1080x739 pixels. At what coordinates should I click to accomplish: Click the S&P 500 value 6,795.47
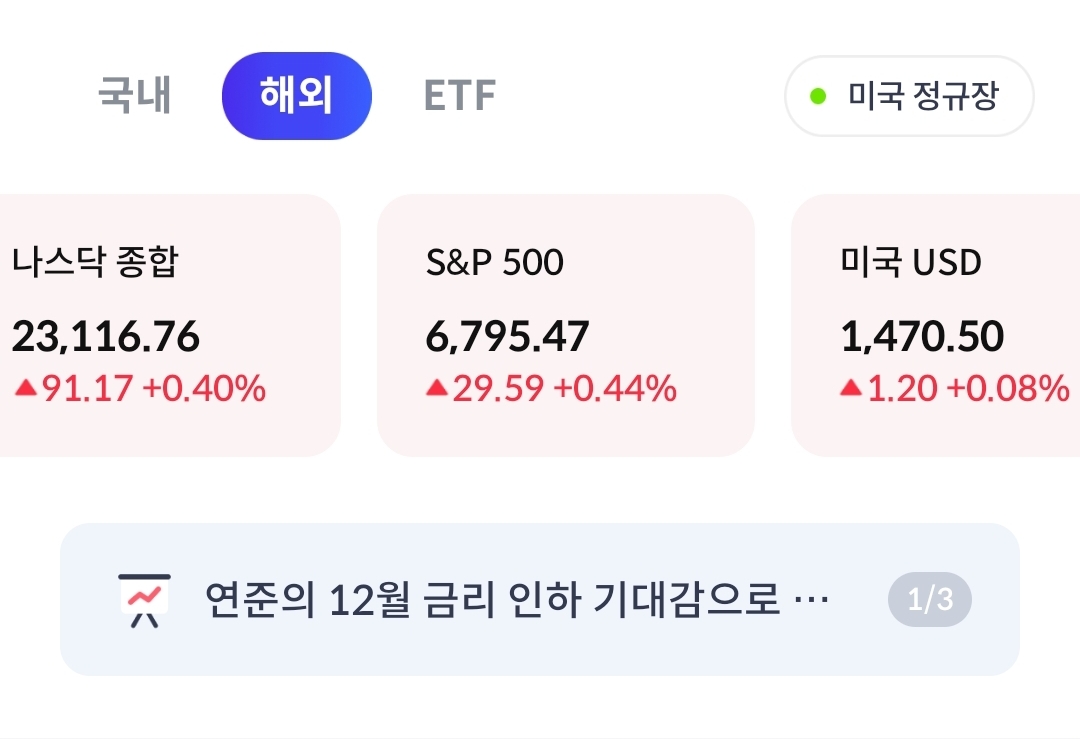coord(507,337)
